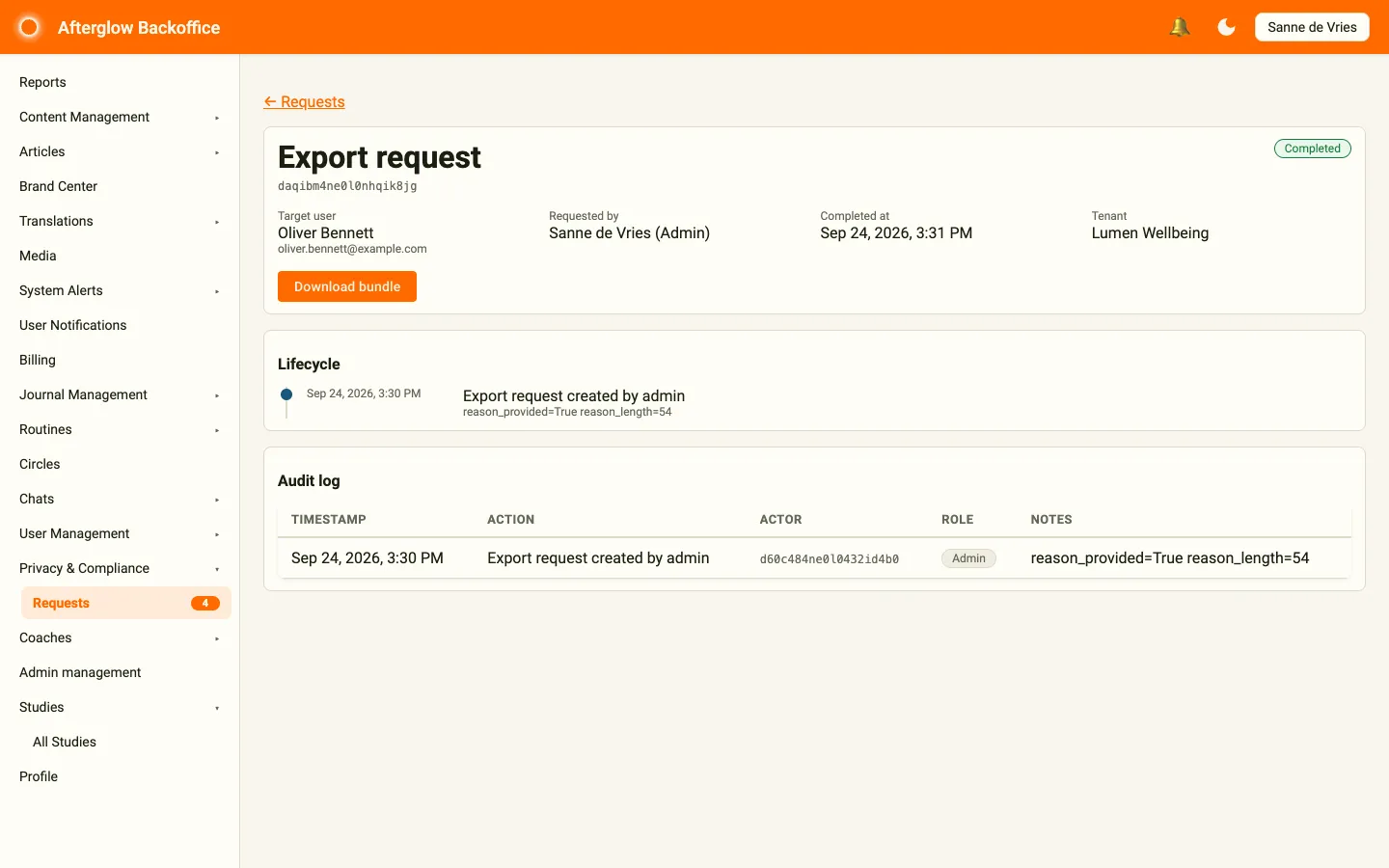1389x868 pixels.
Task: Open All Studies
Action: 65,742
